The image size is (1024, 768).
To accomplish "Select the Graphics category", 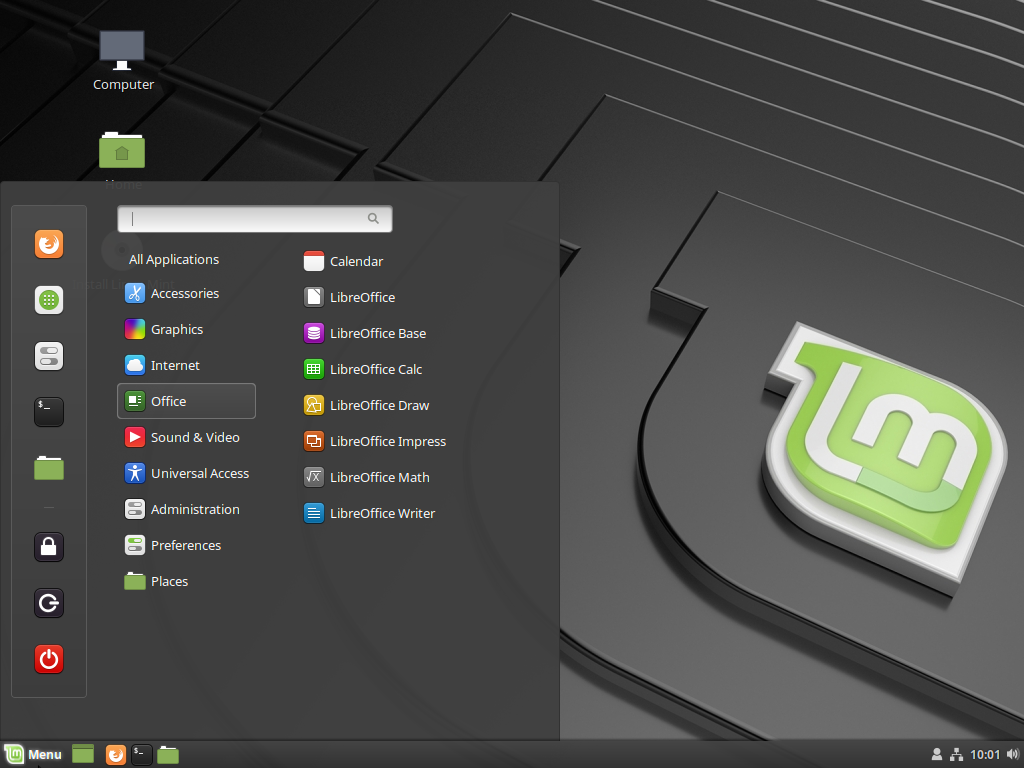I will click(x=175, y=329).
